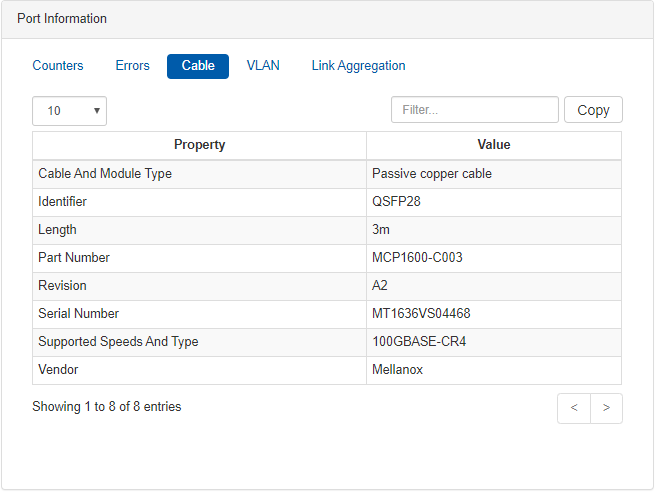Click the Supported Speeds value 100GBASE-CR4
This screenshot has height=492, width=657.
point(419,342)
